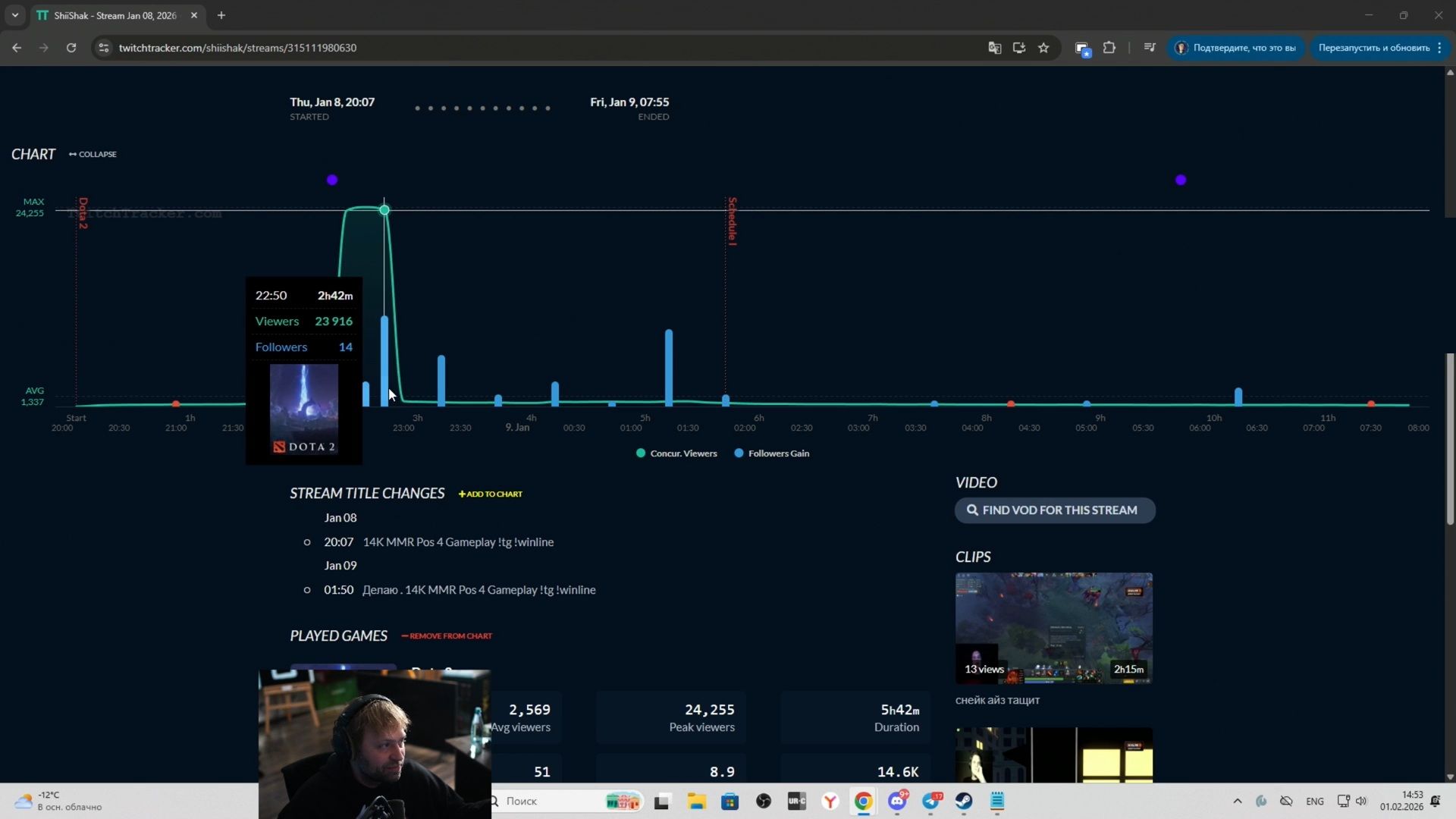1456x819 pixels.
Task: Reload the page with the refresh icon
Action: 71,48
